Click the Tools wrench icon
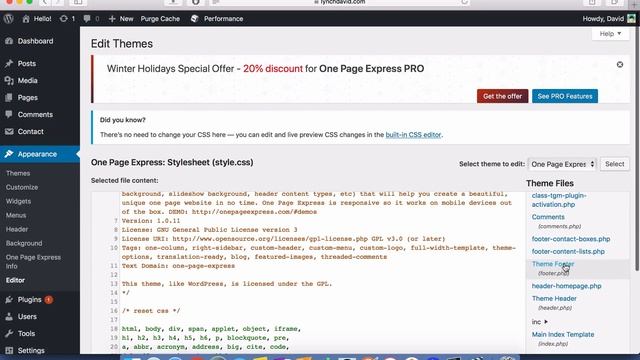 (x=9, y=333)
